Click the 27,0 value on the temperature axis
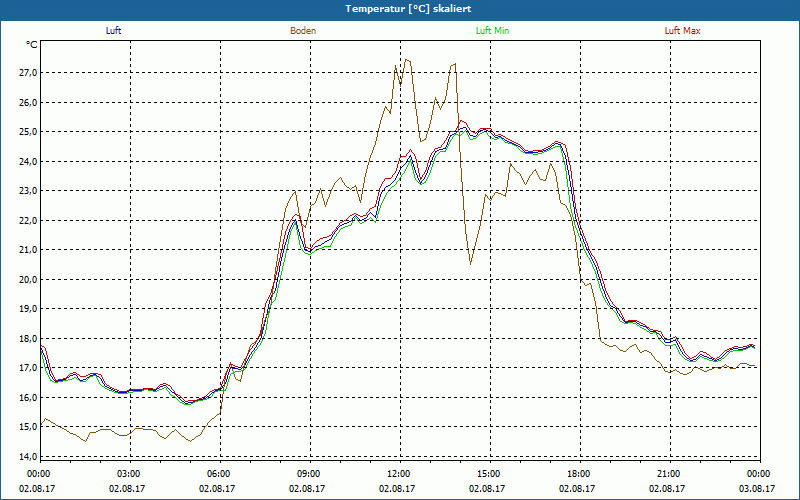The image size is (800, 500). coord(28,73)
